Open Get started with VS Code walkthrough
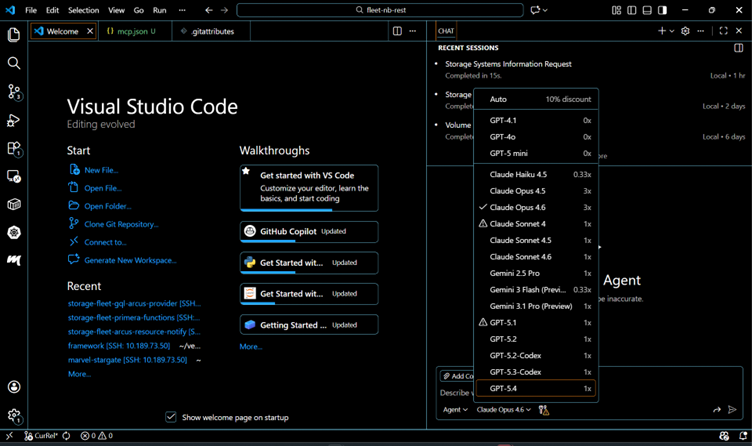 click(309, 188)
